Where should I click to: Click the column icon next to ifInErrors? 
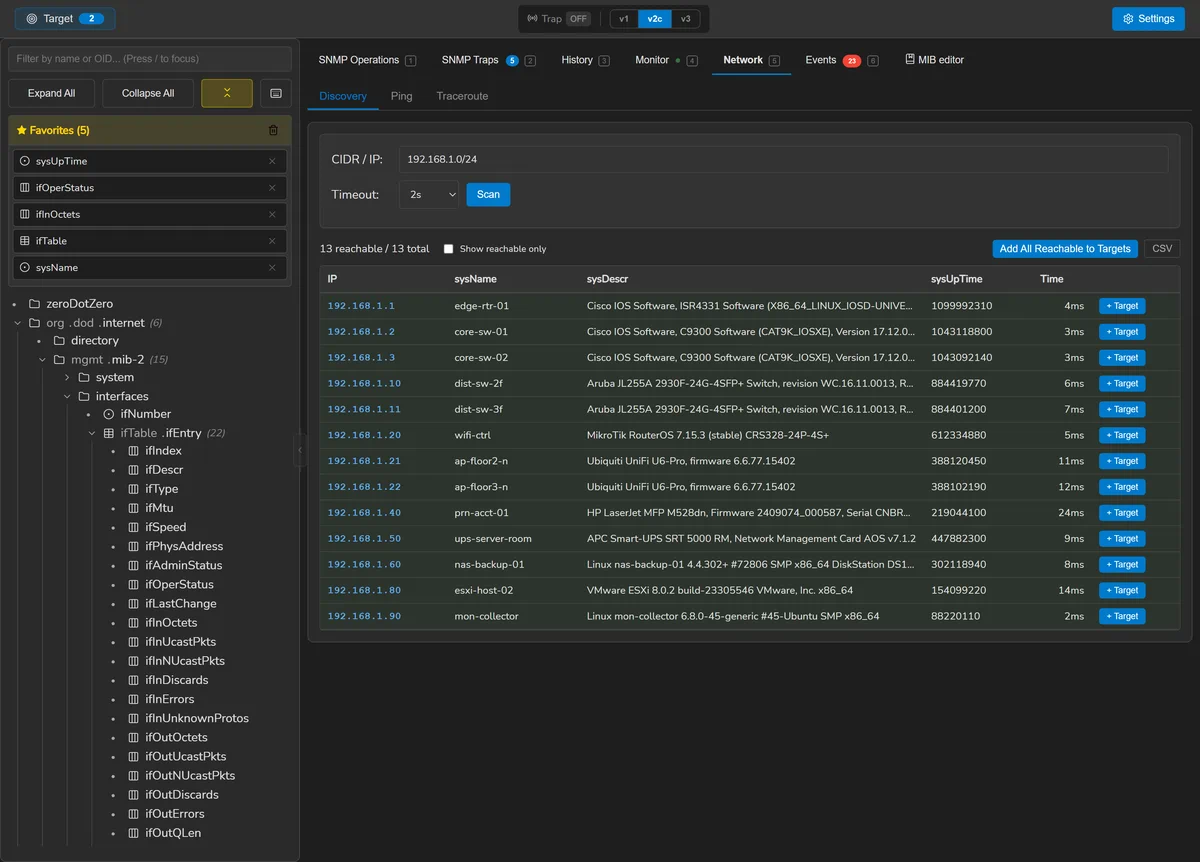coord(134,699)
